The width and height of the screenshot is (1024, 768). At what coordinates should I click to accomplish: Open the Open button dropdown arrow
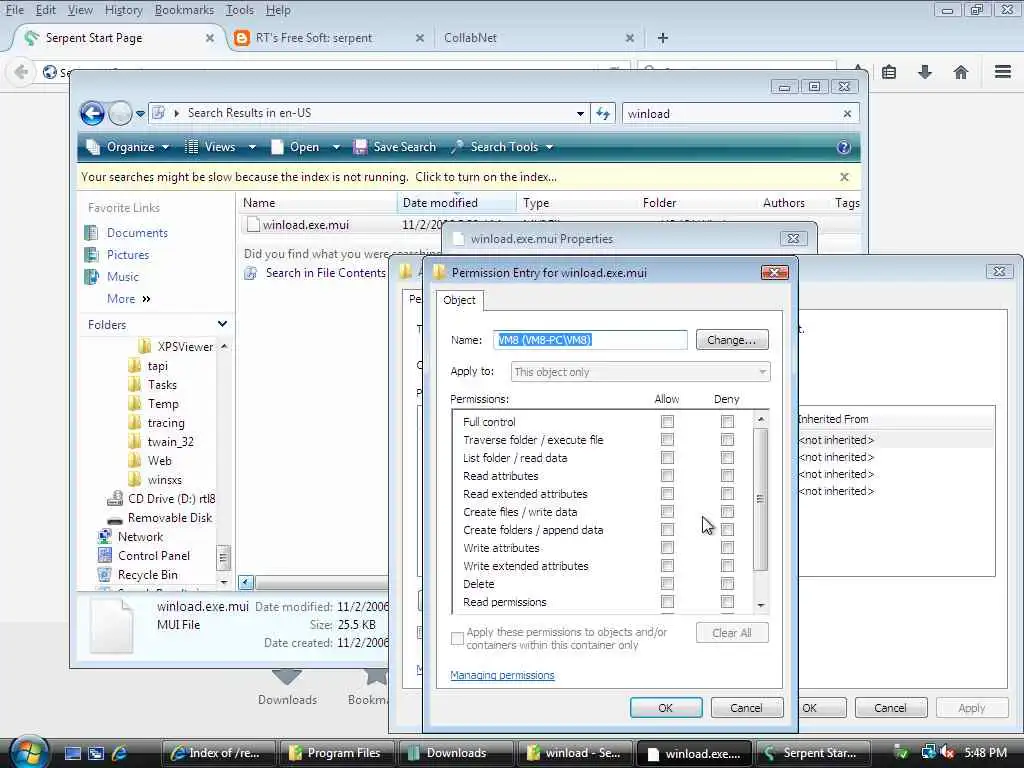336,147
